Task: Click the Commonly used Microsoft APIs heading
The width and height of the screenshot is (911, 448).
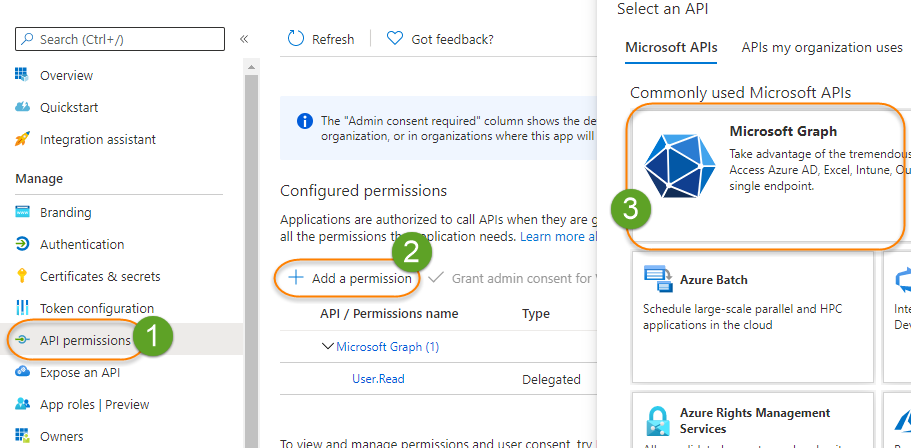Action: point(740,93)
